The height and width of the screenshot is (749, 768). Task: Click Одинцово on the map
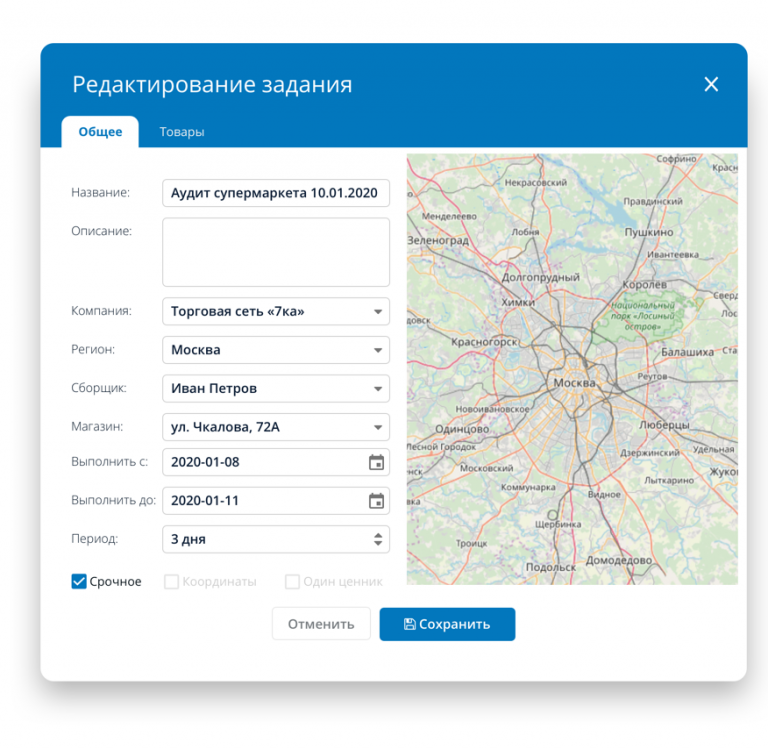coord(462,429)
